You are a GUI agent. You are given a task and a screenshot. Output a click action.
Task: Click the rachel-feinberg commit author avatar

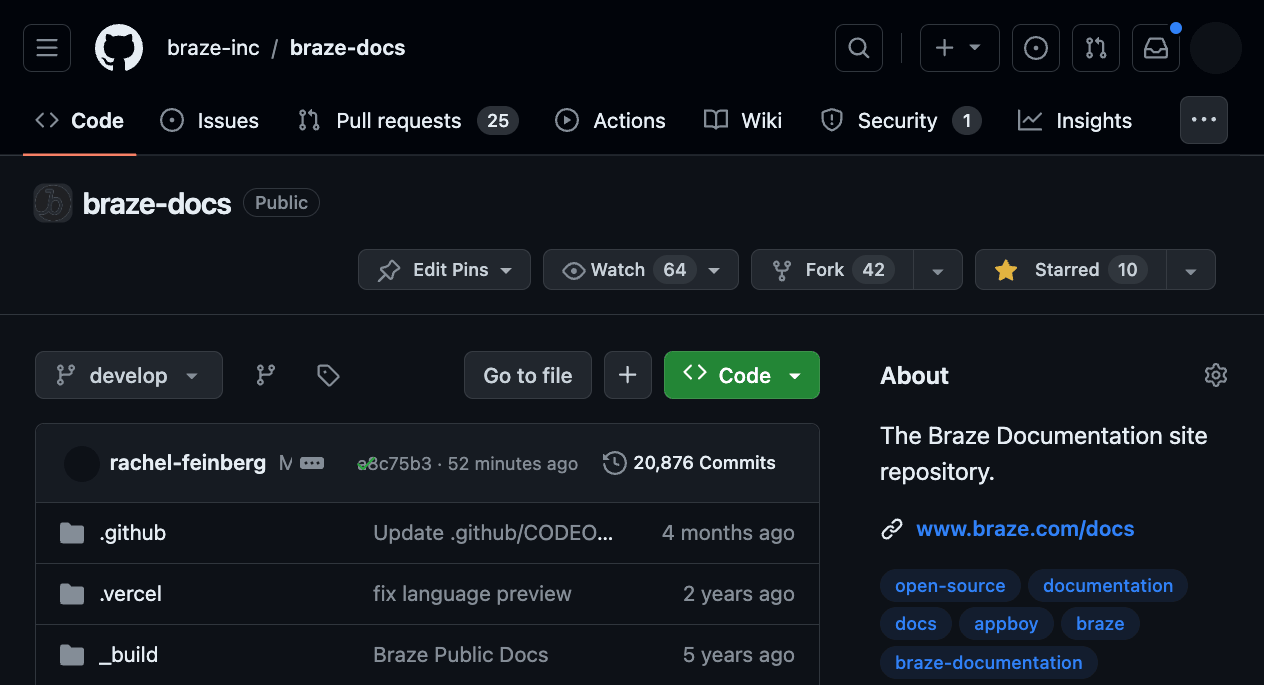(x=82, y=463)
